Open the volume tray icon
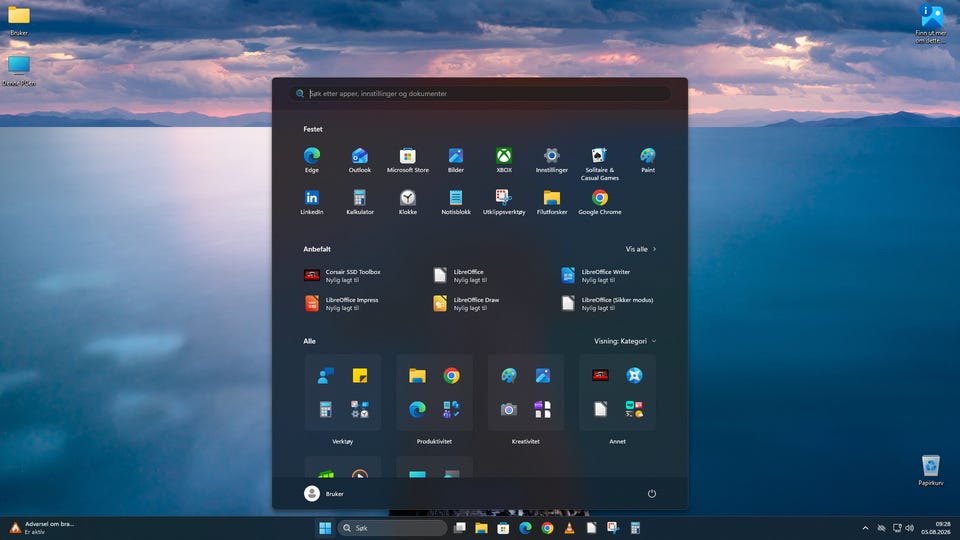Image resolution: width=960 pixels, height=540 pixels. click(x=910, y=528)
